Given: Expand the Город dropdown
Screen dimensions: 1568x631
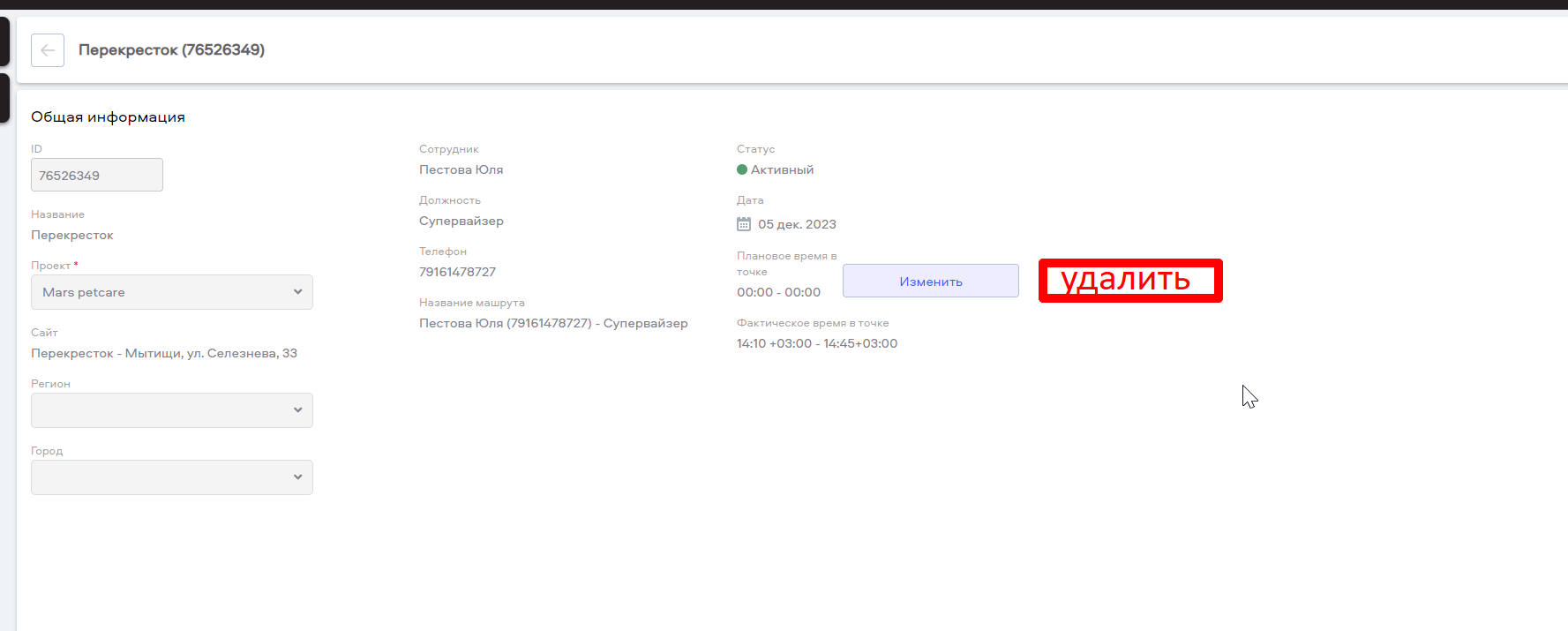Looking at the screenshot, I should (172, 477).
